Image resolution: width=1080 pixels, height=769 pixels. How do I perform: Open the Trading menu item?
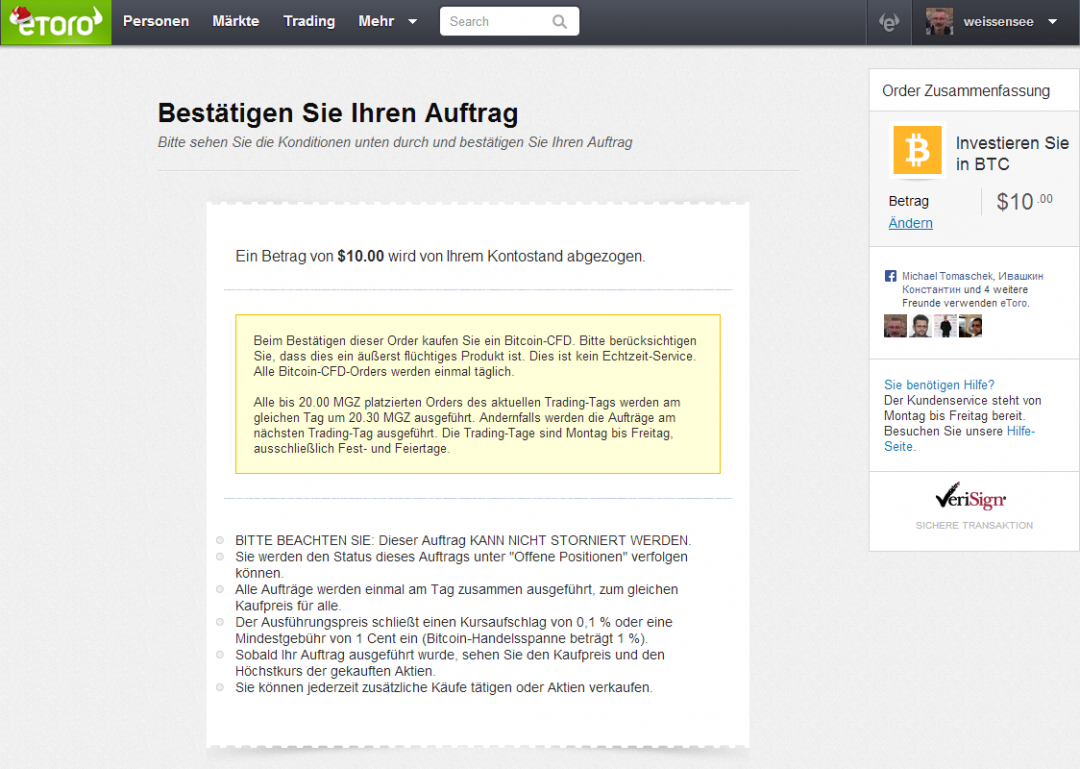coord(309,22)
